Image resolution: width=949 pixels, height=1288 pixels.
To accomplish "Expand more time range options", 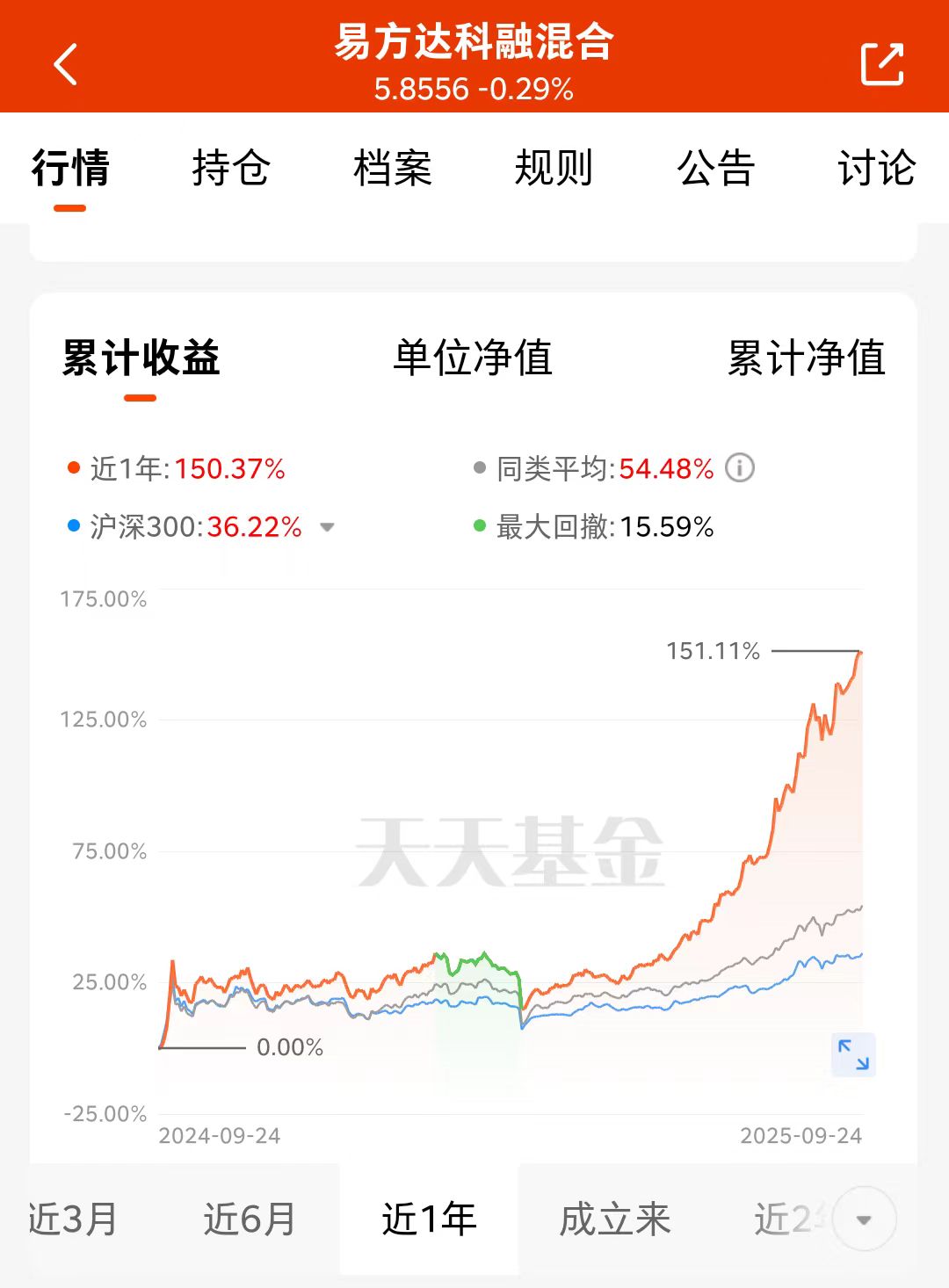I will coord(864,1219).
